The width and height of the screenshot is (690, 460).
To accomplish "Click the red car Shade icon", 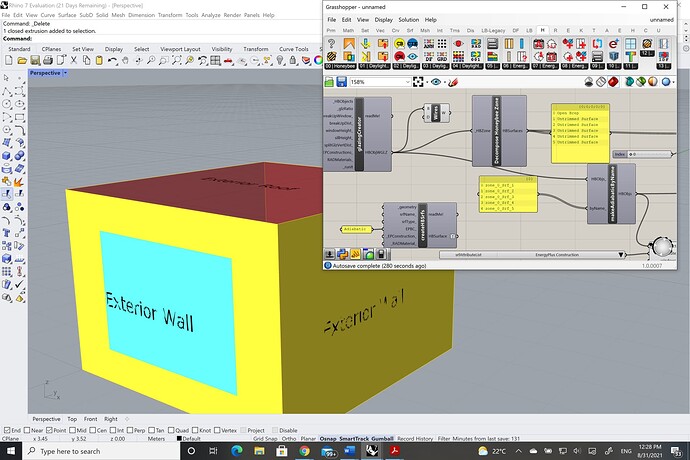I will 228,60.
